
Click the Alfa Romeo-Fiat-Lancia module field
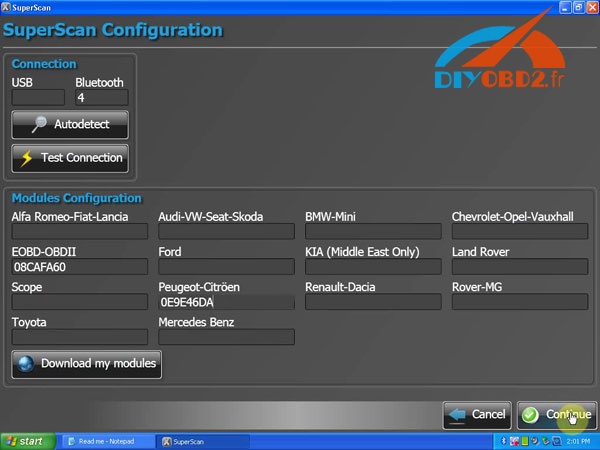(80, 232)
